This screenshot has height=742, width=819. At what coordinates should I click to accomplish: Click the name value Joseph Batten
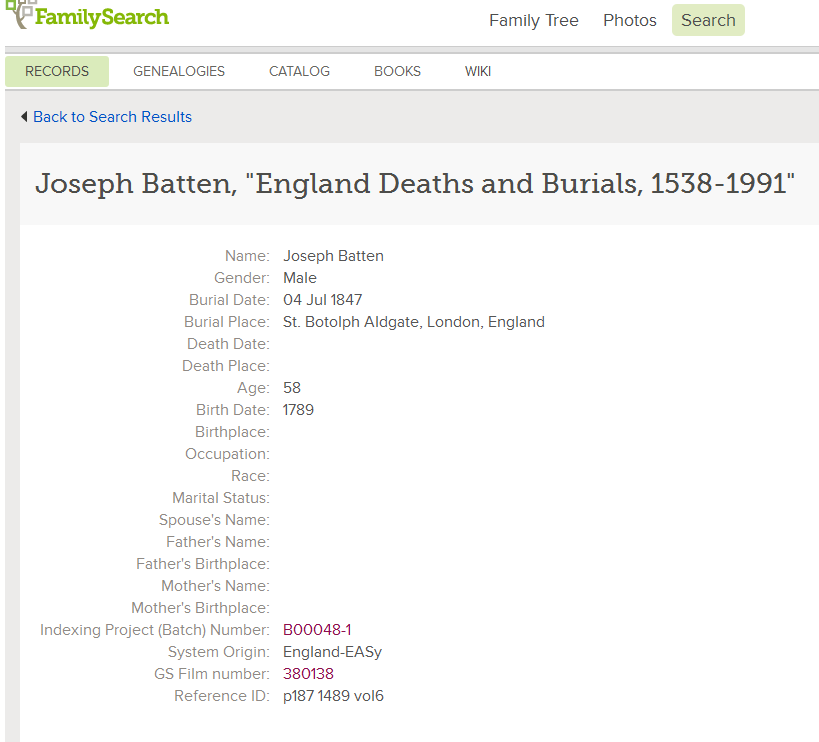click(333, 256)
